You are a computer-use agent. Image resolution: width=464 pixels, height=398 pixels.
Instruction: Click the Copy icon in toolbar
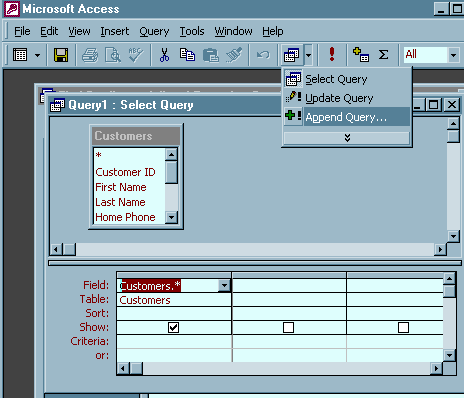[187, 55]
